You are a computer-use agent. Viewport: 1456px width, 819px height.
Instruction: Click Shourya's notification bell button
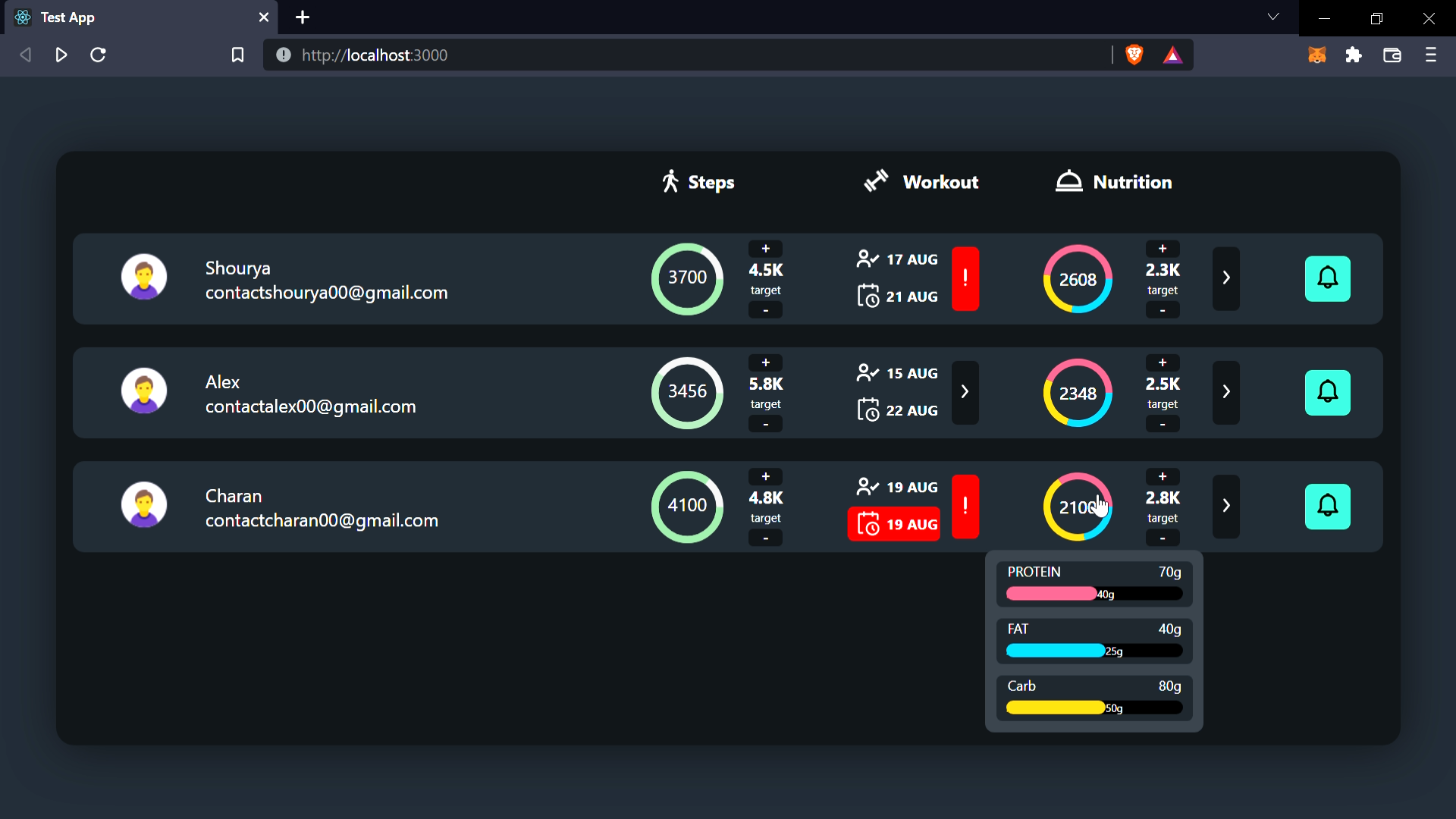pyautogui.click(x=1327, y=278)
